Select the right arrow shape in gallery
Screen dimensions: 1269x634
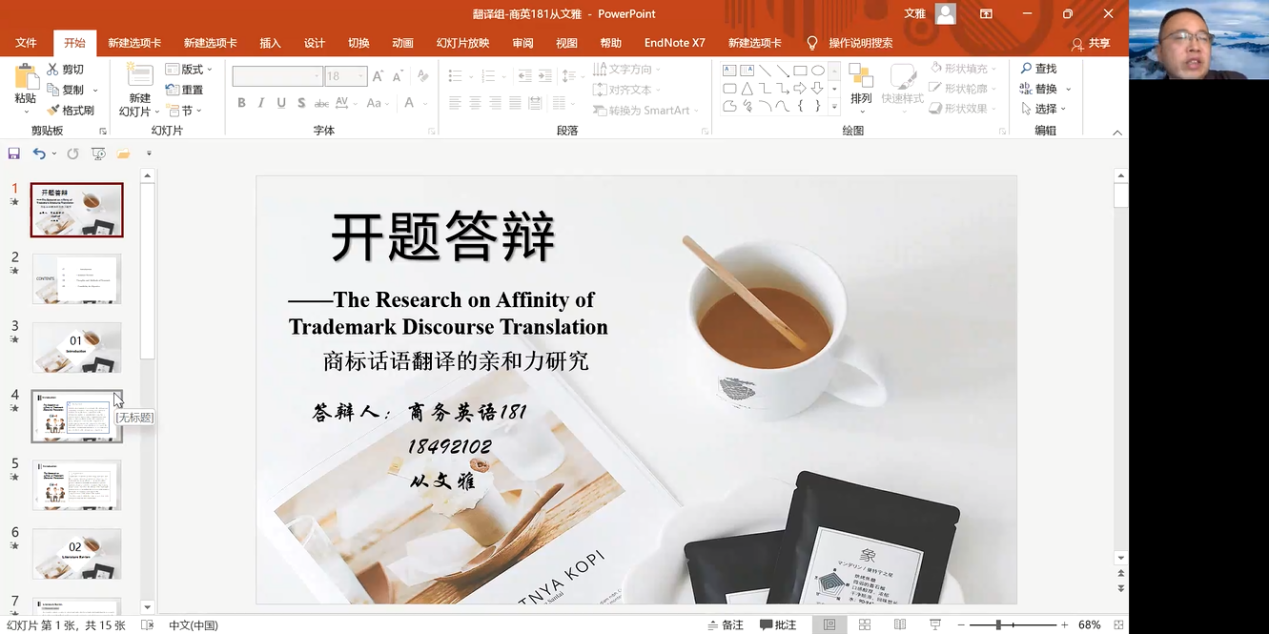(800, 88)
